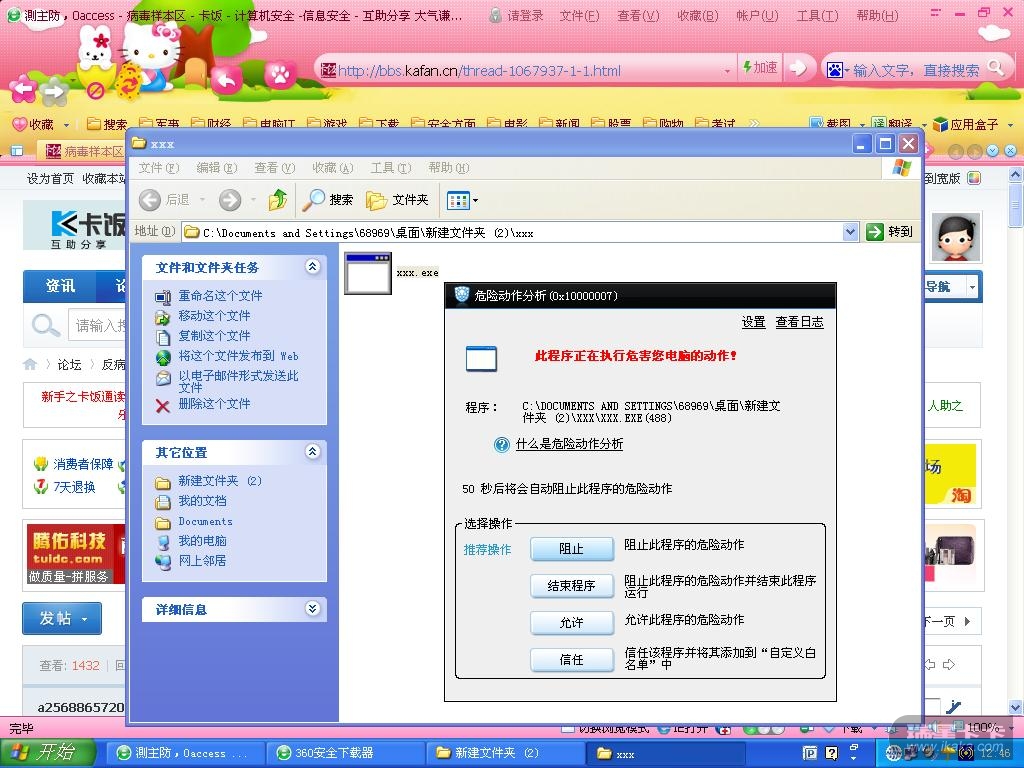Open File (文件) menu in Explorer window
The height and width of the screenshot is (768, 1024).
[159, 168]
